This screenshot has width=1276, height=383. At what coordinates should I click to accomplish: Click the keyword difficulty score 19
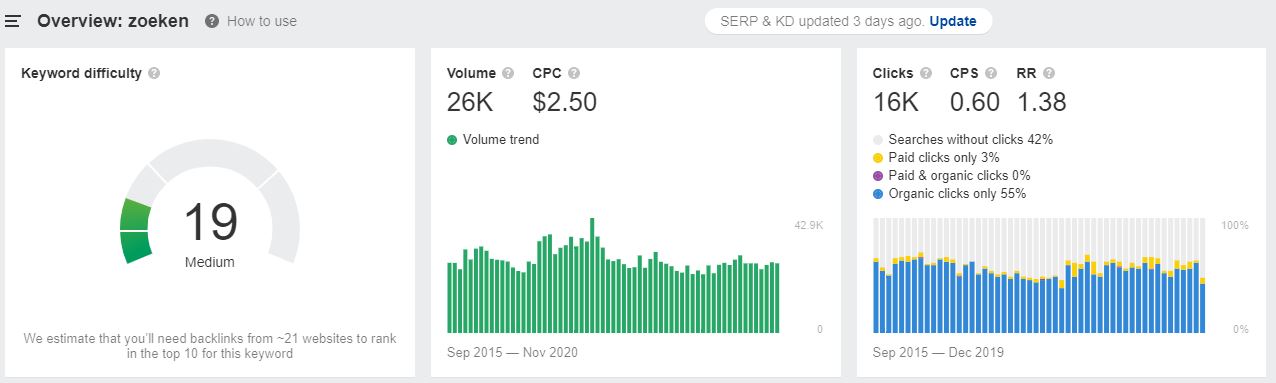click(x=210, y=222)
